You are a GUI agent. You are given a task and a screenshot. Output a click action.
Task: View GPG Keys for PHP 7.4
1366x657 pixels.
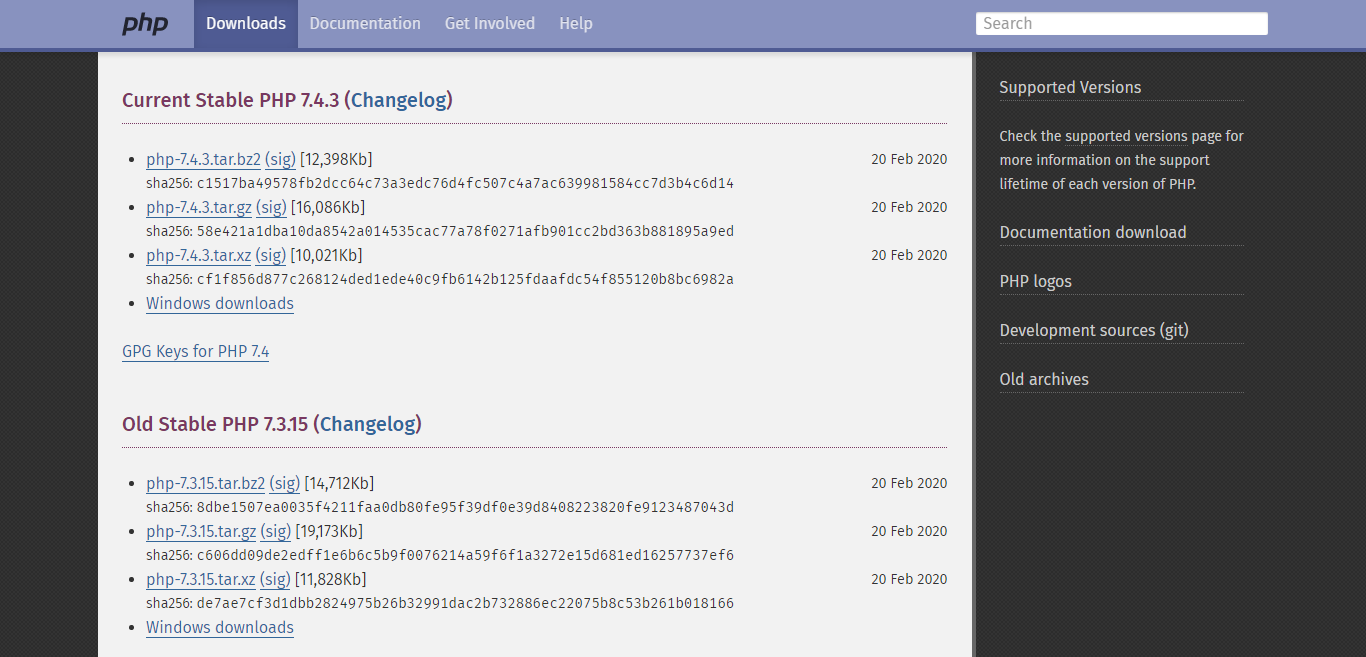click(x=195, y=352)
